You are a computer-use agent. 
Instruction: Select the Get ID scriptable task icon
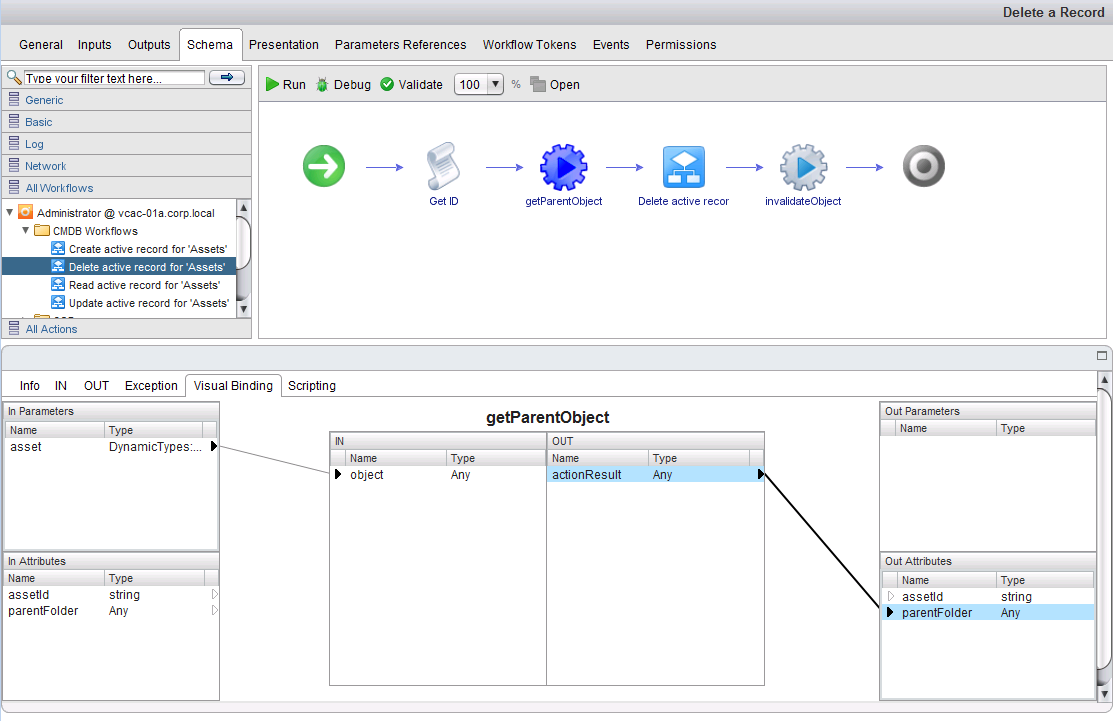pyautogui.click(x=444, y=166)
